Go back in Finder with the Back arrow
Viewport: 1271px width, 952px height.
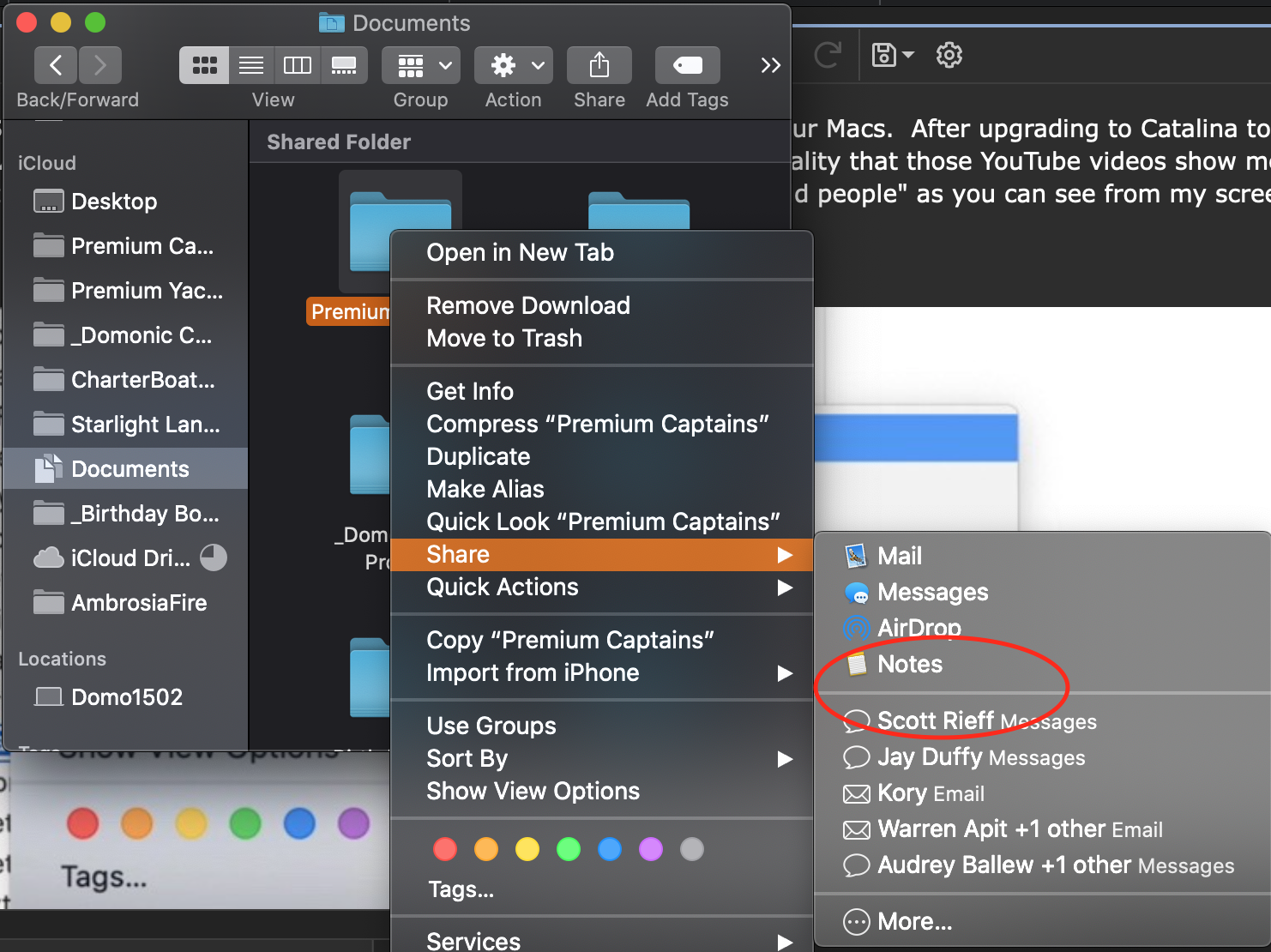click(x=56, y=65)
